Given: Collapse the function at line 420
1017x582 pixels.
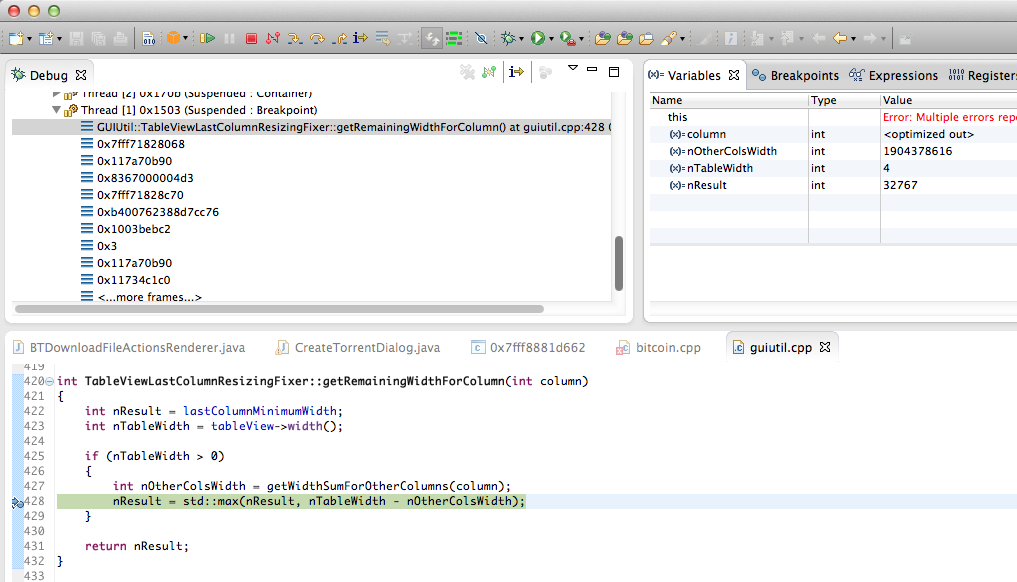Looking at the screenshot, I should pyautogui.click(x=49, y=382).
